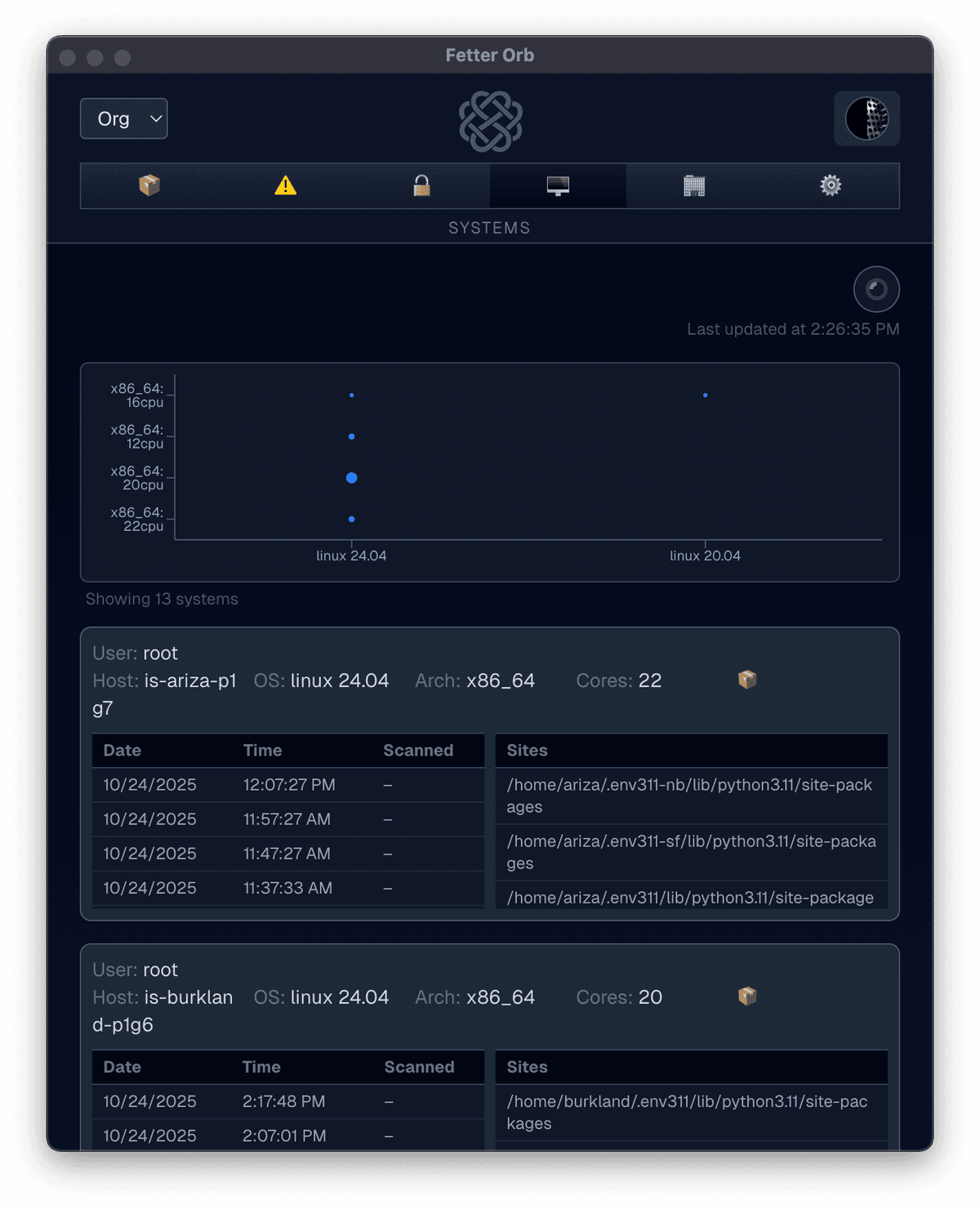Open the settings gear icon
The height and width of the screenshot is (1209, 980).
click(x=831, y=185)
